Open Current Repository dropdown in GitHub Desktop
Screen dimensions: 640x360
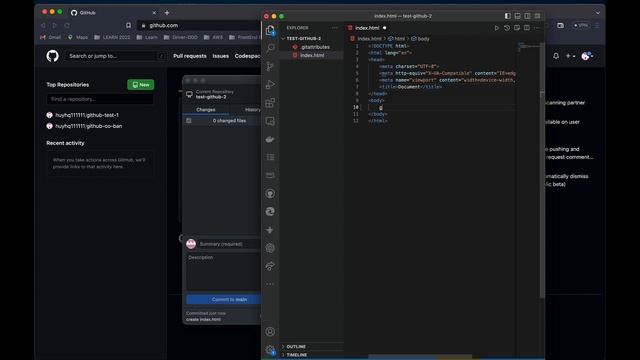[x=222, y=94]
